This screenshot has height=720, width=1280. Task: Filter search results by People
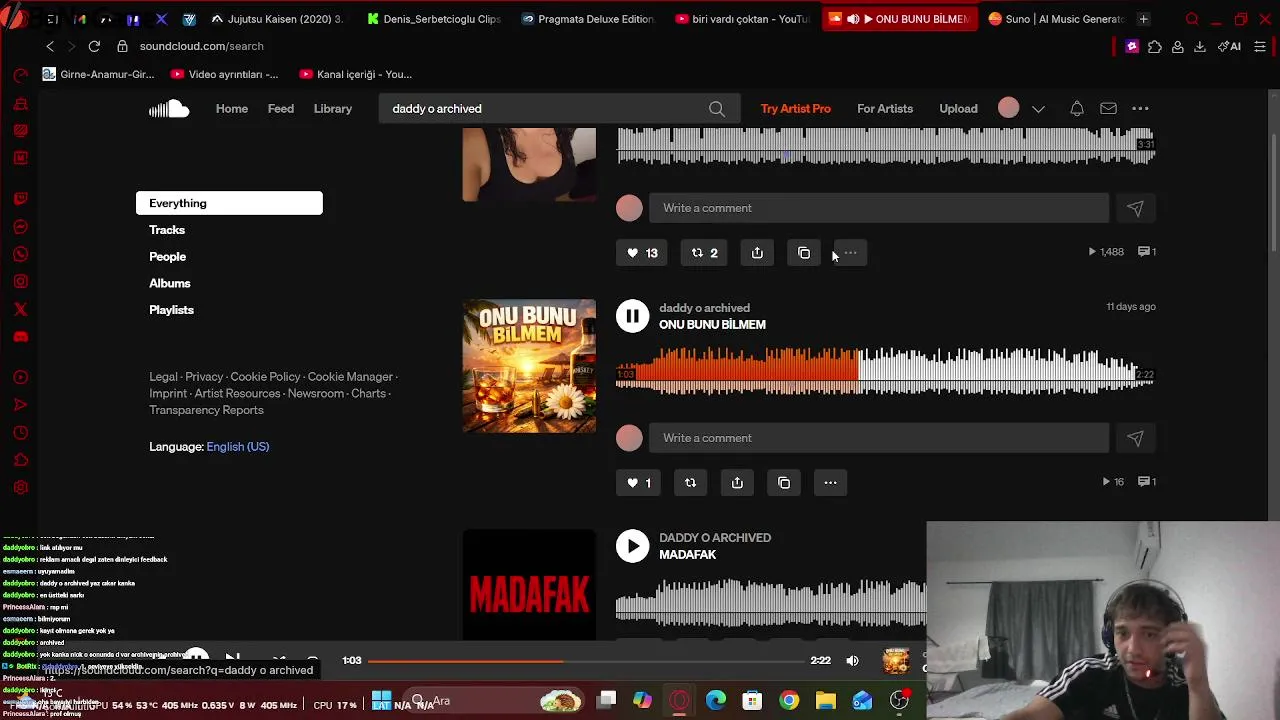[168, 257]
